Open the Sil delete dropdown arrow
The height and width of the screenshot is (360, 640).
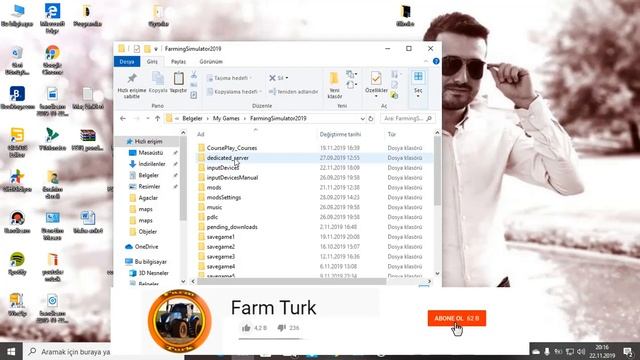[287, 78]
